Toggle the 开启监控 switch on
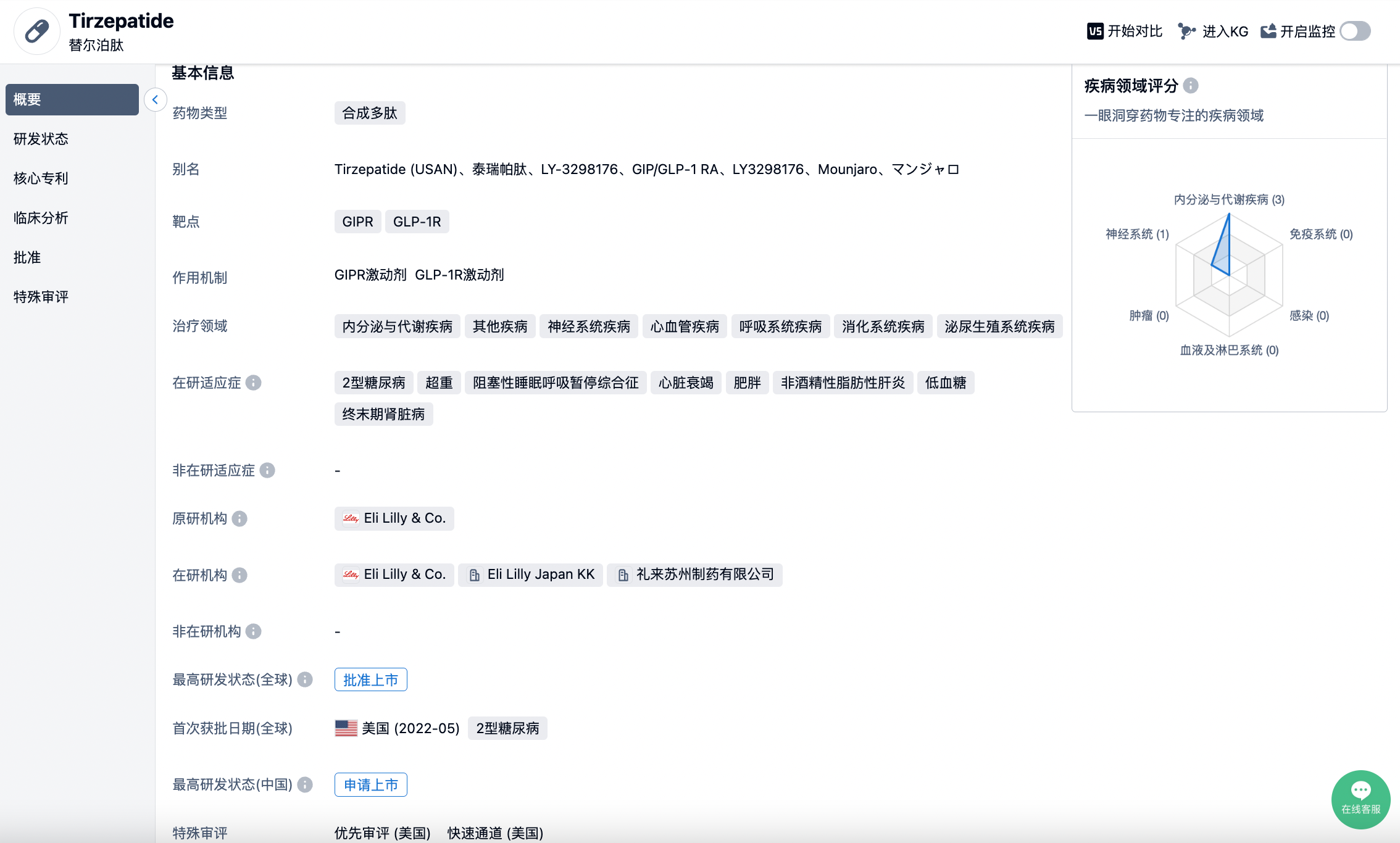The width and height of the screenshot is (1400, 843). (x=1355, y=31)
